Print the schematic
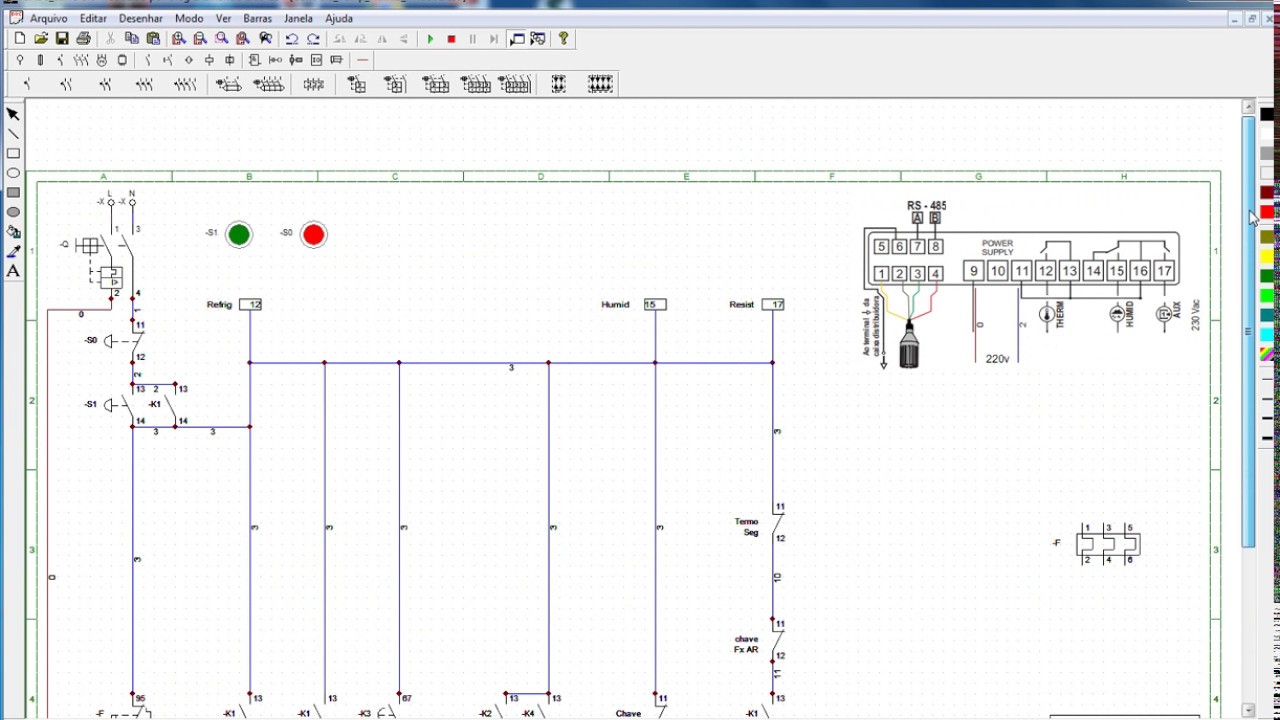 point(83,39)
